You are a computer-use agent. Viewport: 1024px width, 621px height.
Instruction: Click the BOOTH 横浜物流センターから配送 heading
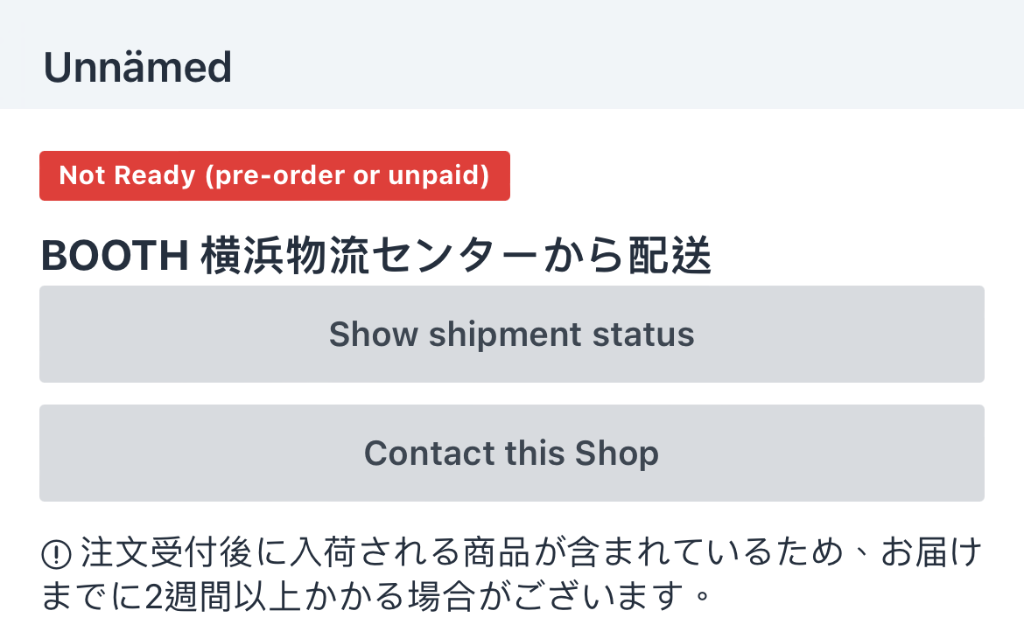tap(376, 255)
